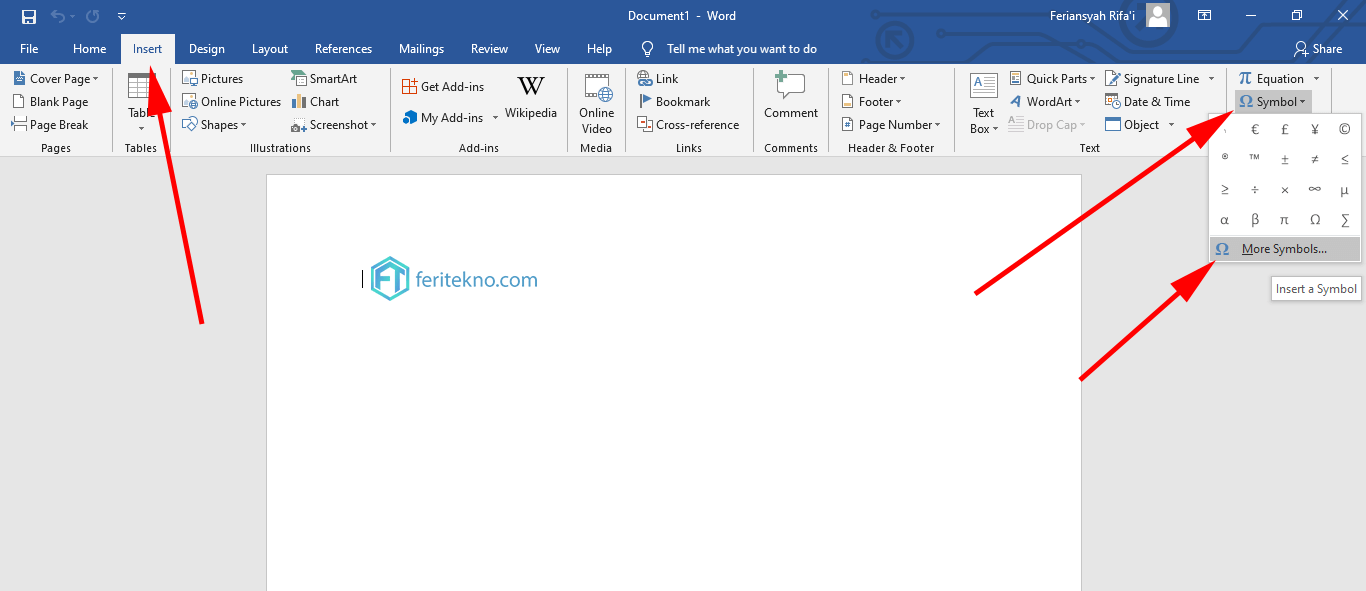Insert Date & Time

pyautogui.click(x=1147, y=102)
